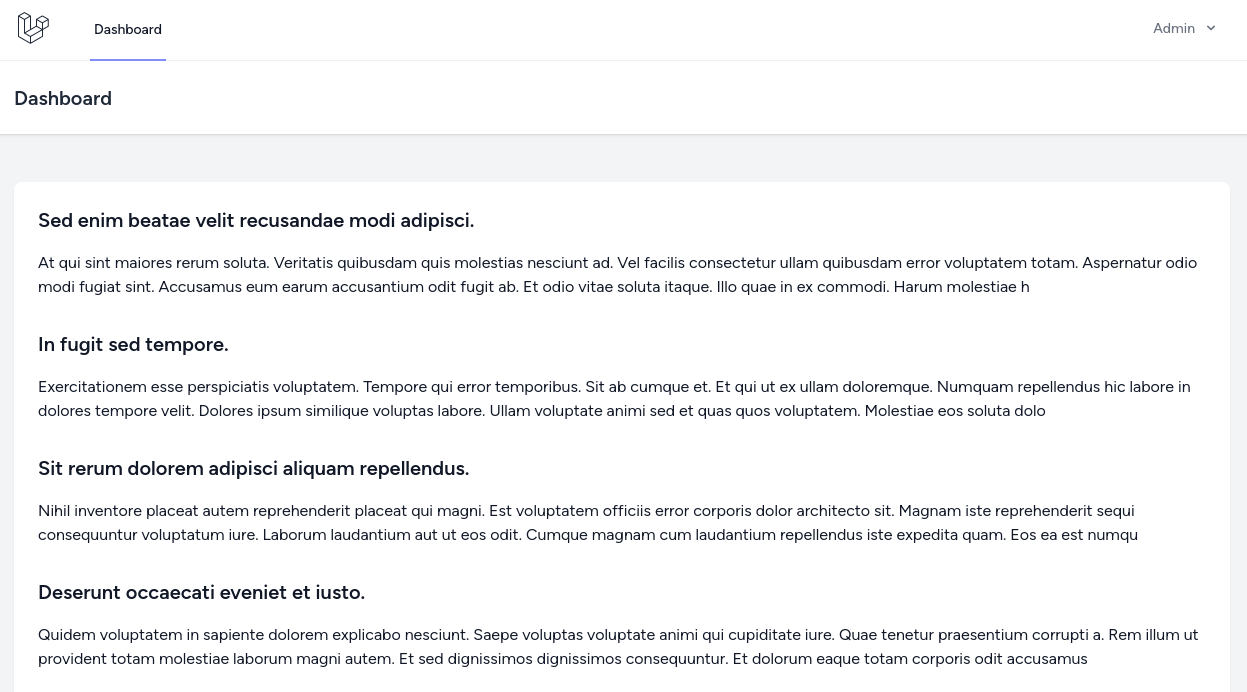The height and width of the screenshot is (692, 1247).
Task: Click the Admin username label
Action: click(x=1174, y=28)
